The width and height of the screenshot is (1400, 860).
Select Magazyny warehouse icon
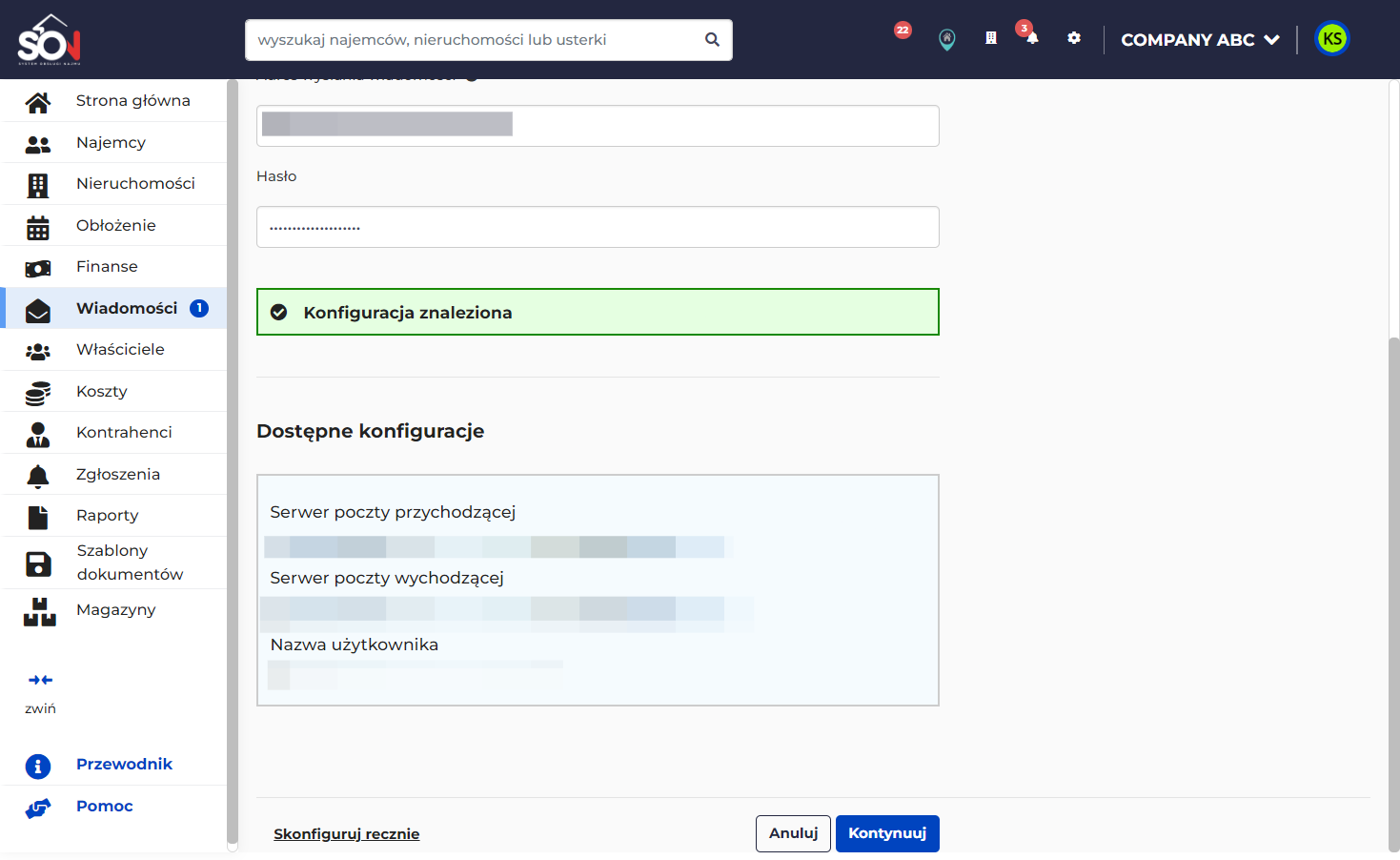click(x=39, y=611)
